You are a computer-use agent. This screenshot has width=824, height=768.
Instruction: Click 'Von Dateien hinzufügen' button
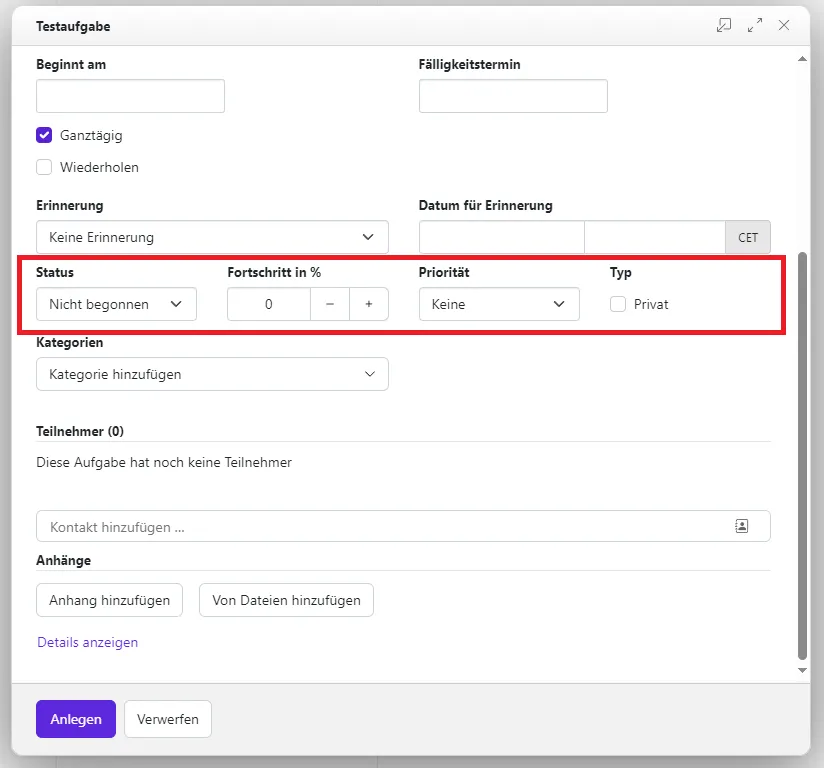tap(286, 600)
